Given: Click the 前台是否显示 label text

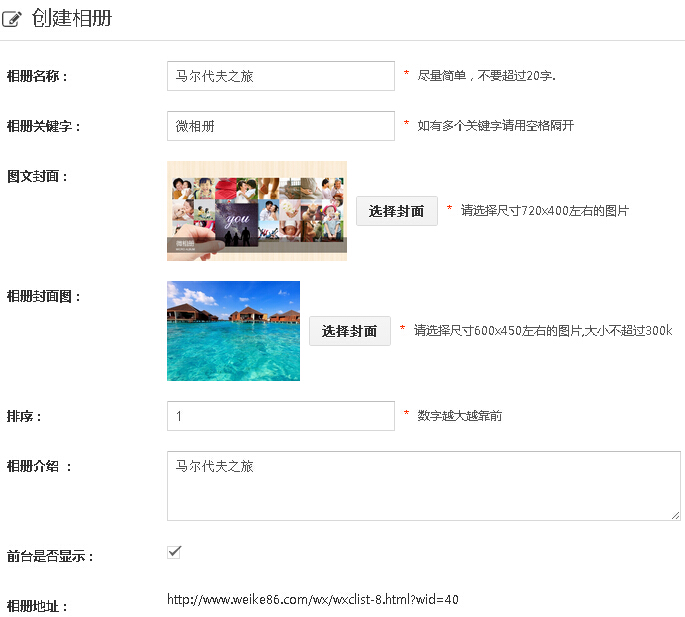Looking at the screenshot, I should click(x=50, y=556).
